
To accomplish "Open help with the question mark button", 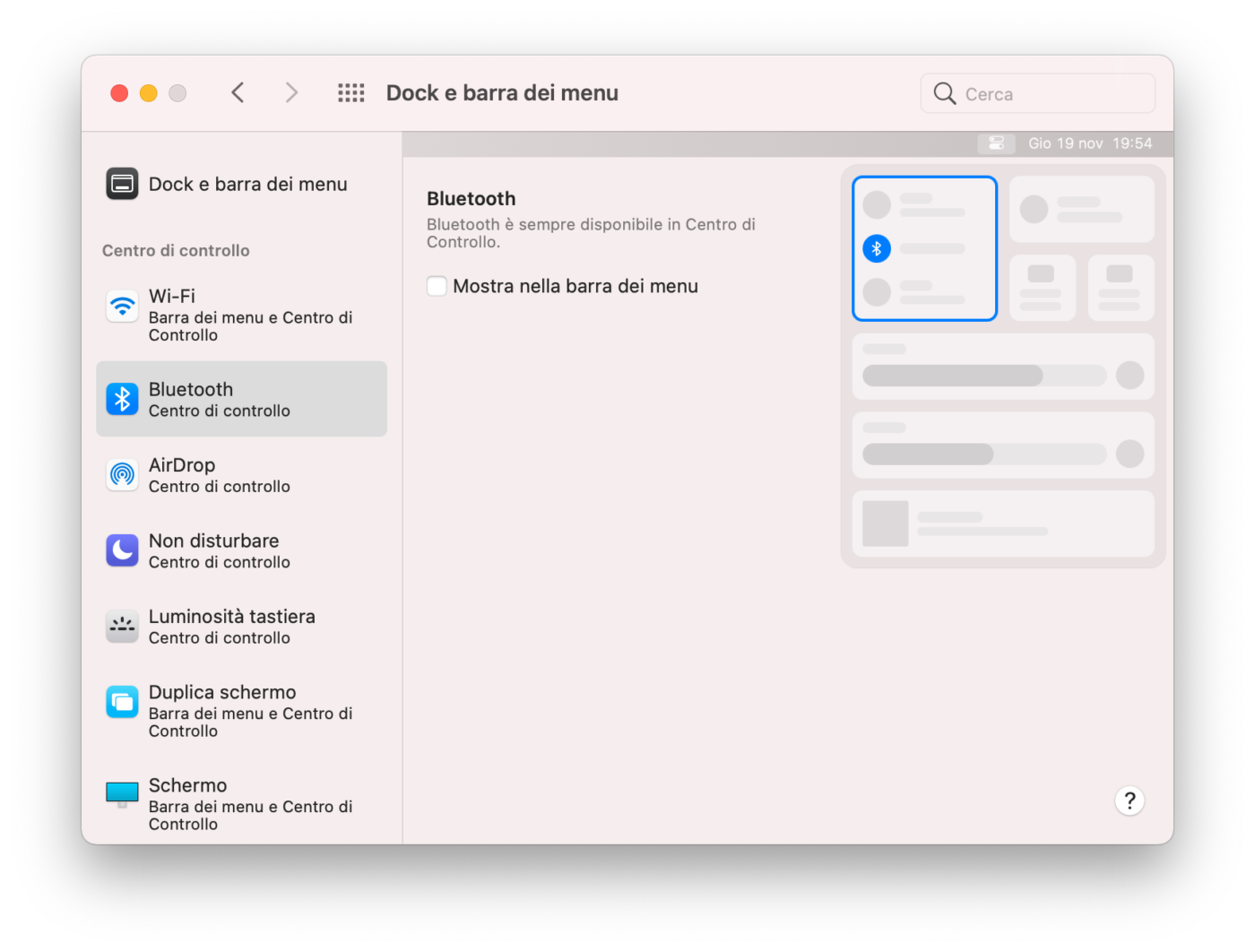I will (x=1129, y=801).
